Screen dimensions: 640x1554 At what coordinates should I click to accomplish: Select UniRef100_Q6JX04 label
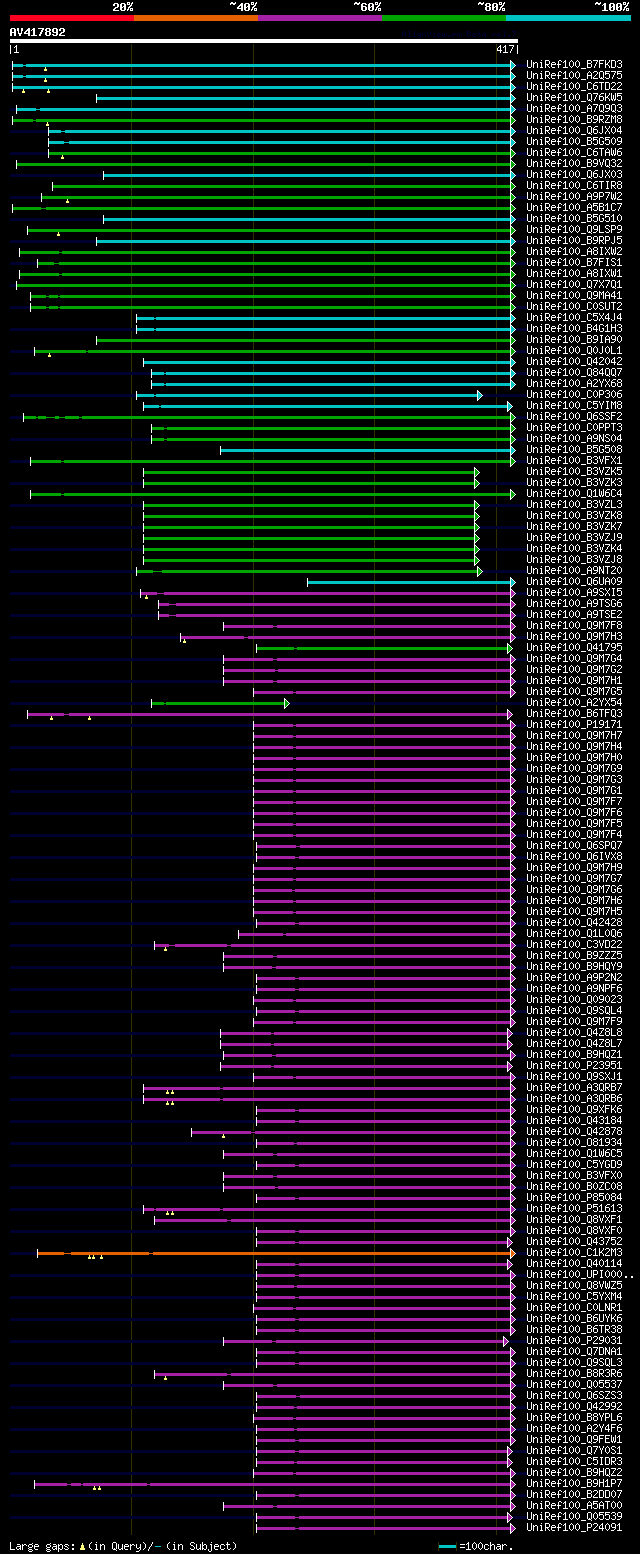574,130
